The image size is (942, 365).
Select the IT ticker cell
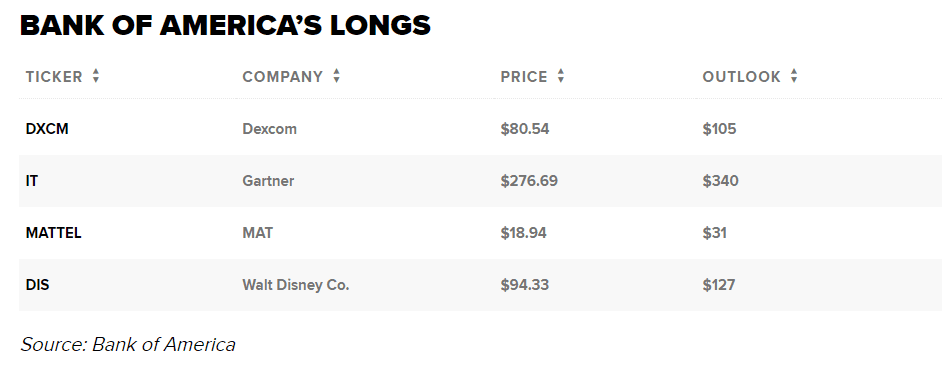(32, 181)
